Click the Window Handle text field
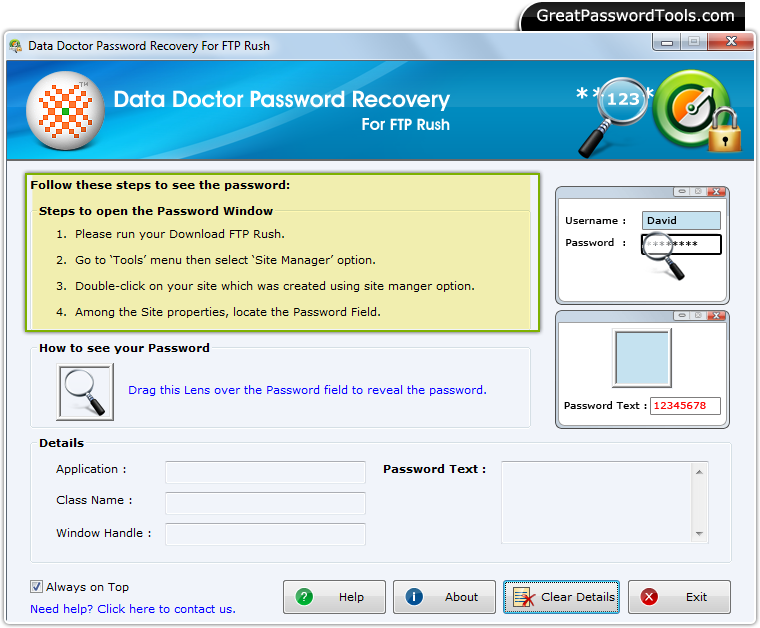Viewport: 760px width, 628px height. tap(265, 534)
